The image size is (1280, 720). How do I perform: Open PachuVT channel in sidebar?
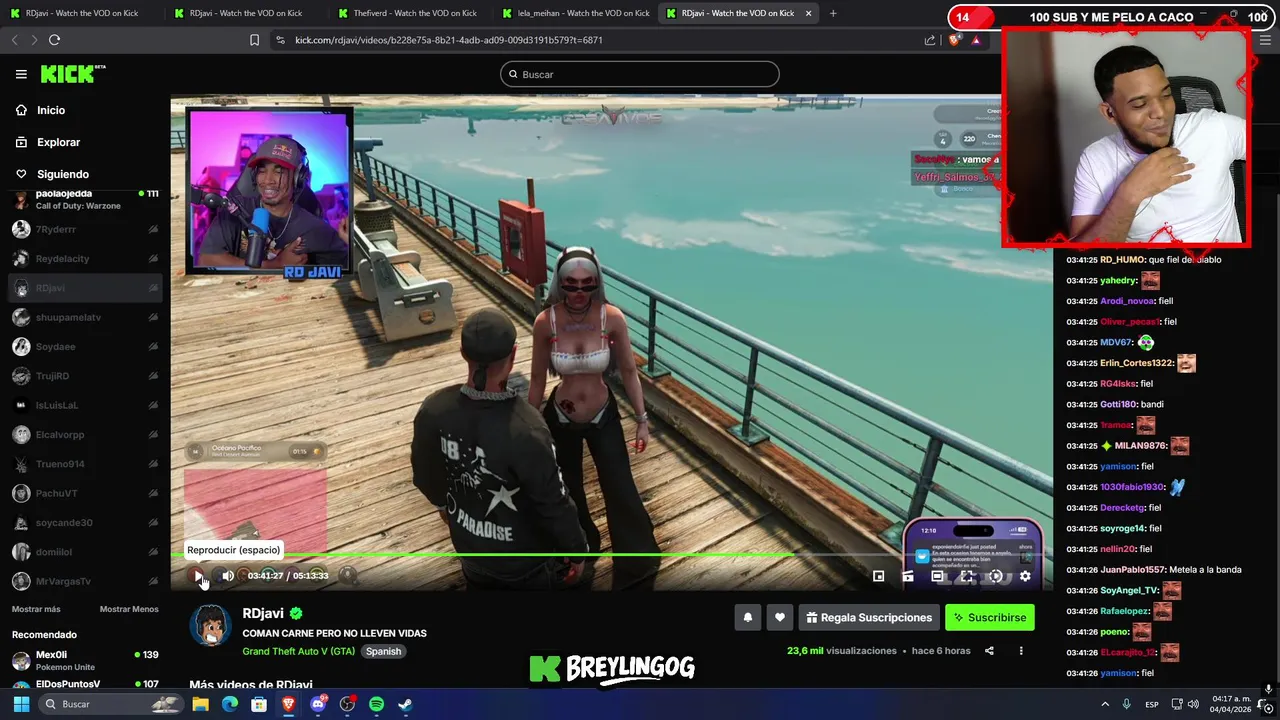85,493
